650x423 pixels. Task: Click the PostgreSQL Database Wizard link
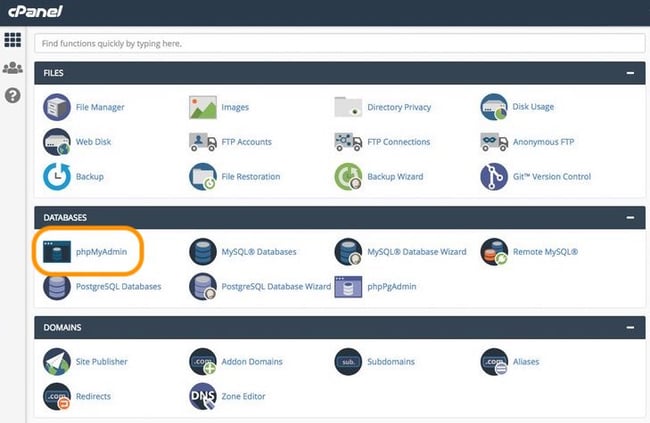276,287
